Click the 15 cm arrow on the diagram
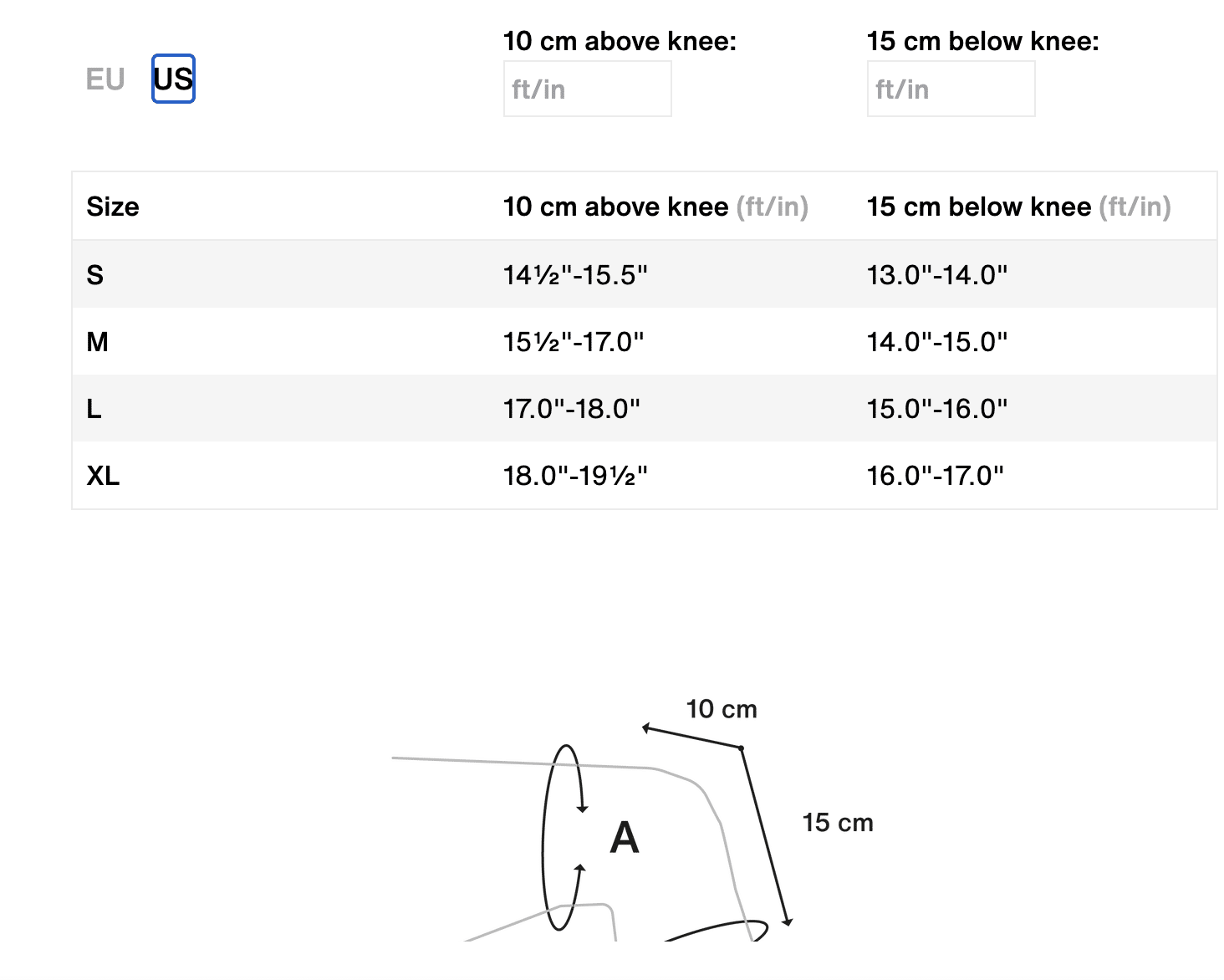Image resolution: width=1224 pixels, height=980 pixels. 766,837
